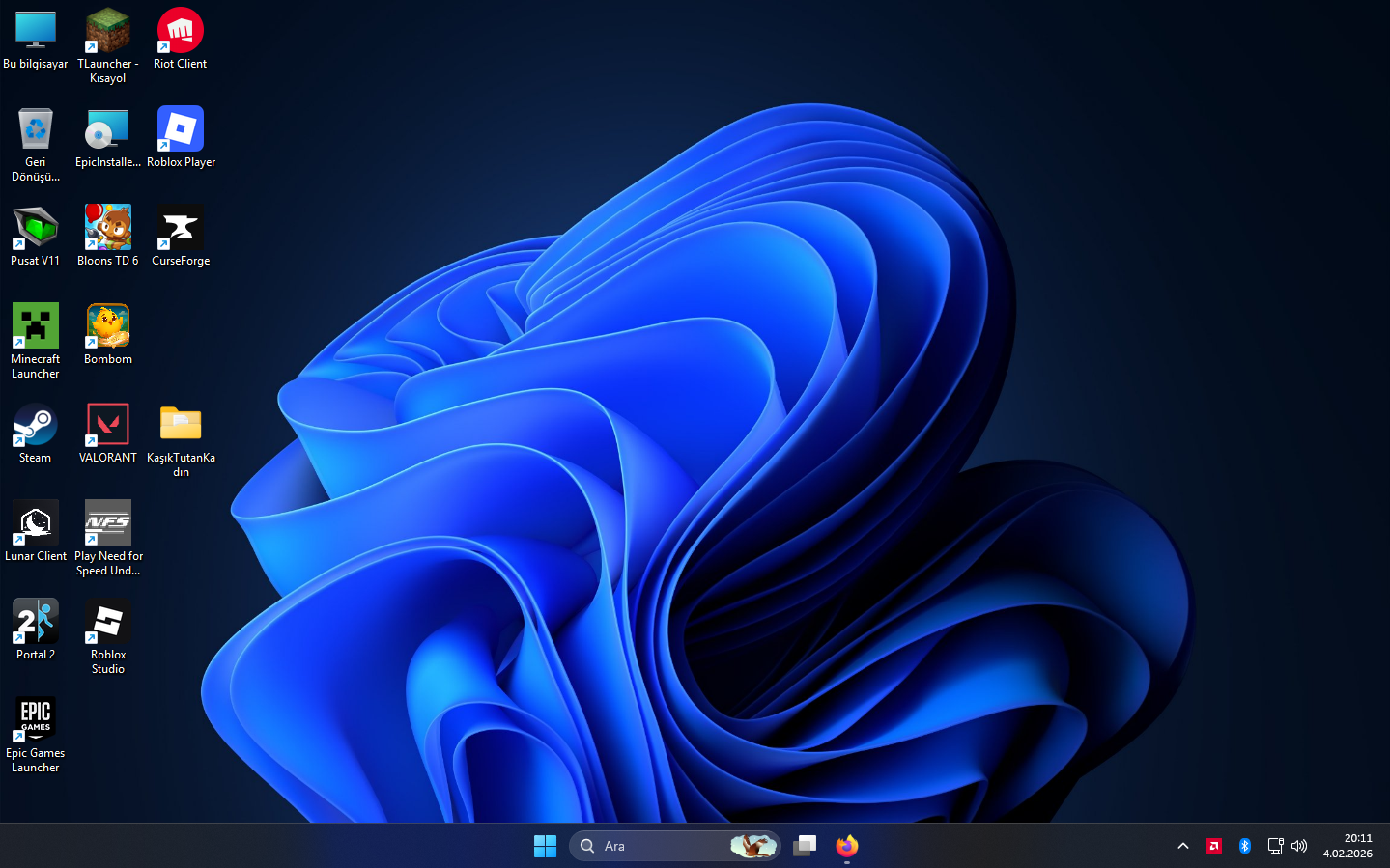Open the Windows Start menu
The width and height of the screenshot is (1390, 868).
pyautogui.click(x=545, y=846)
